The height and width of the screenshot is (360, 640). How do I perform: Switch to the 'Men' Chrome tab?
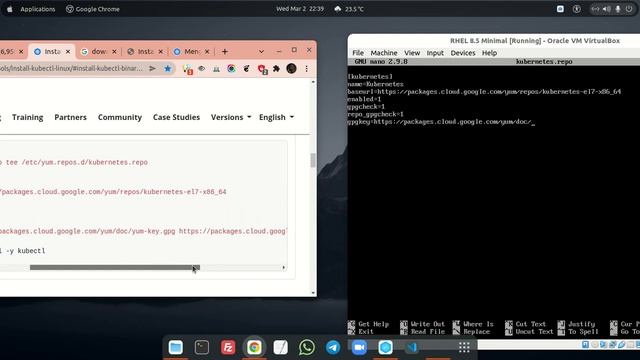tap(191, 51)
